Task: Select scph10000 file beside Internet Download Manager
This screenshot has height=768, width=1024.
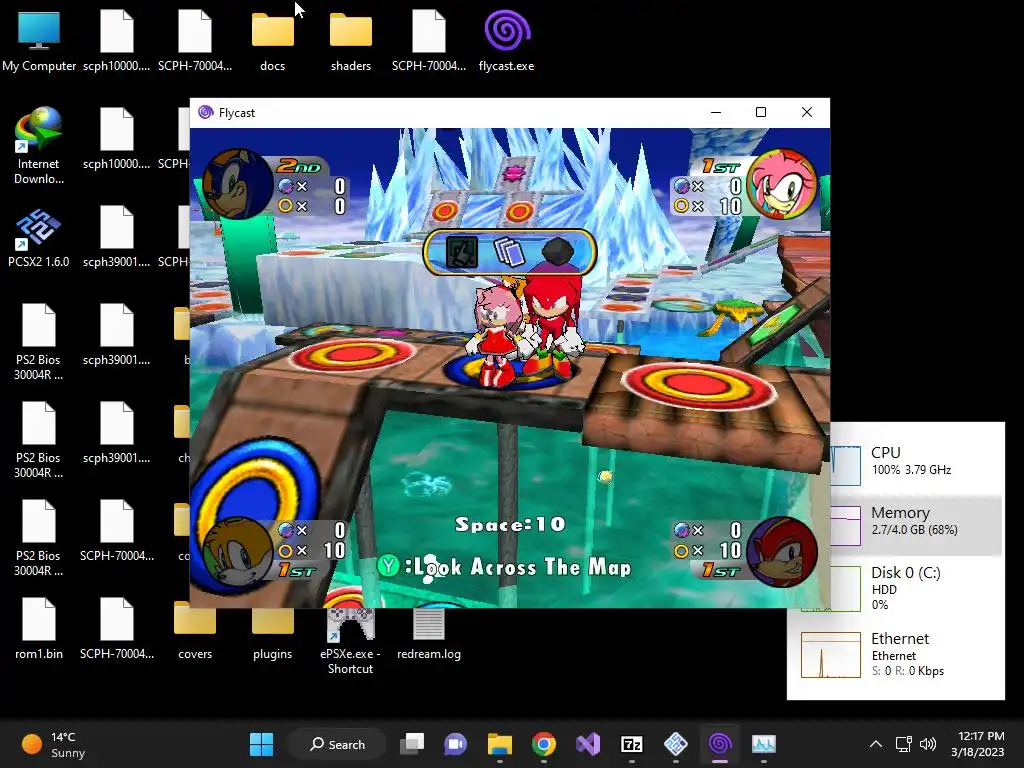Action: 117,140
